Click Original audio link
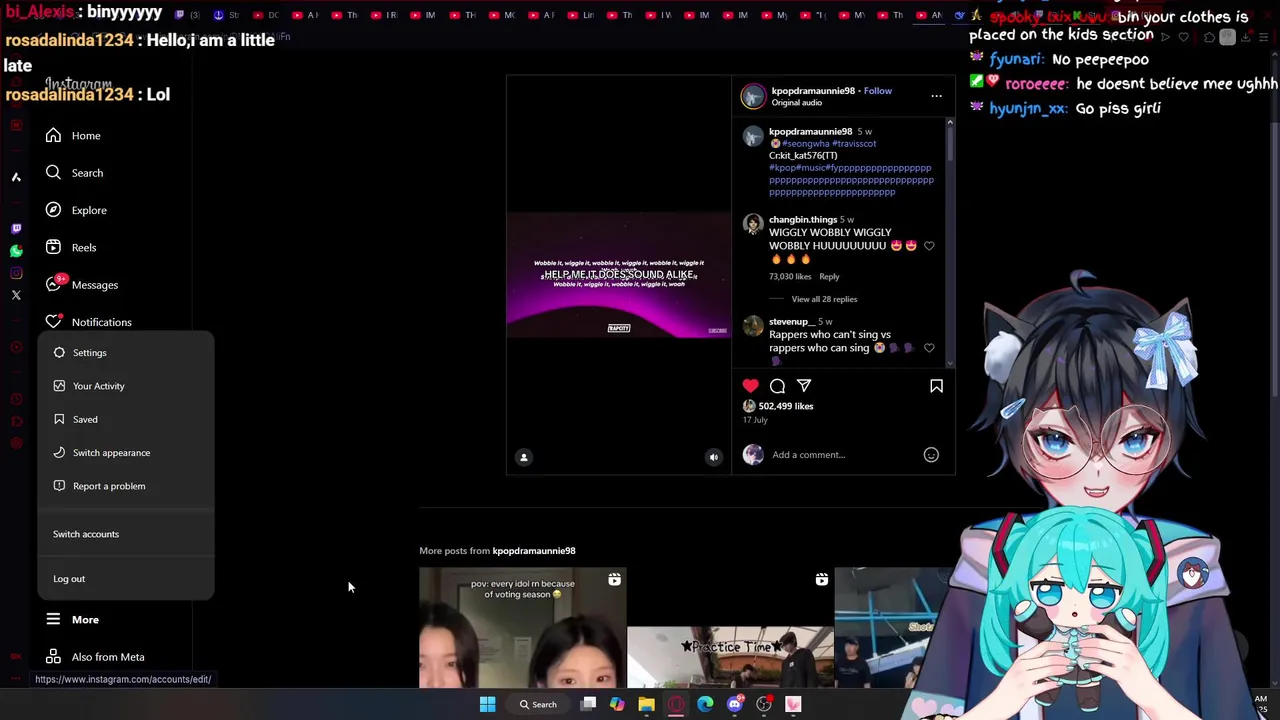This screenshot has height=720, width=1280. click(796, 103)
